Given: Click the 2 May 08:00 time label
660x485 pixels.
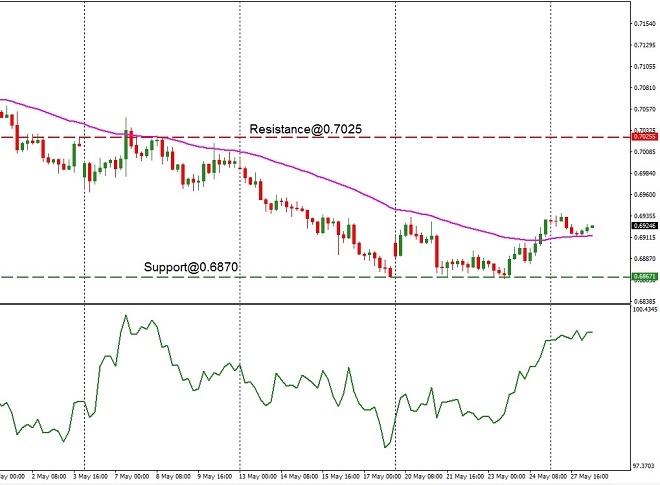Looking at the screenshot, I should click(x=49, y=477).
